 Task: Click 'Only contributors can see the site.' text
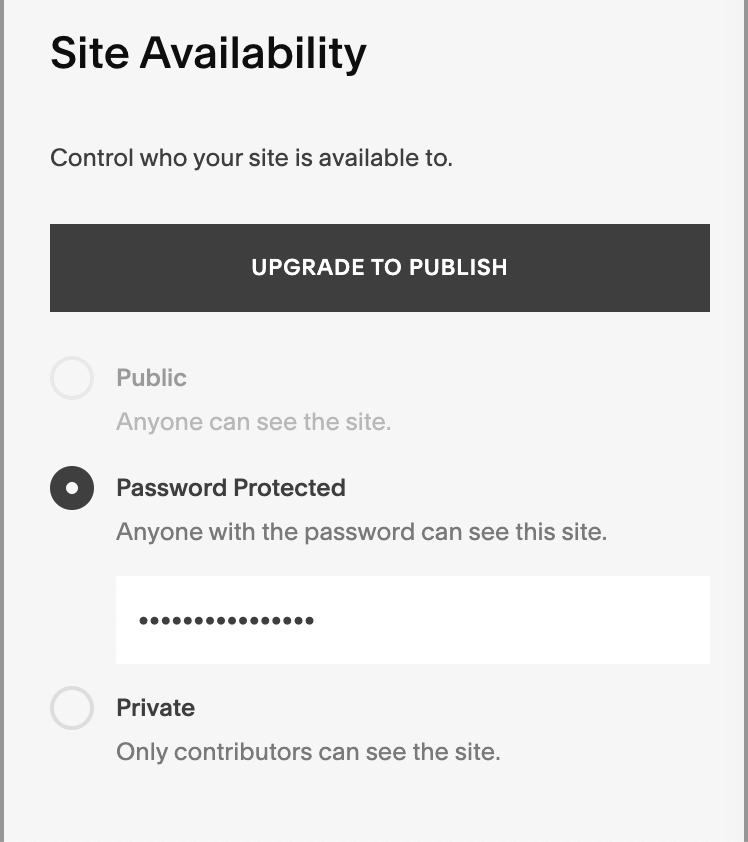click(308, 752)
